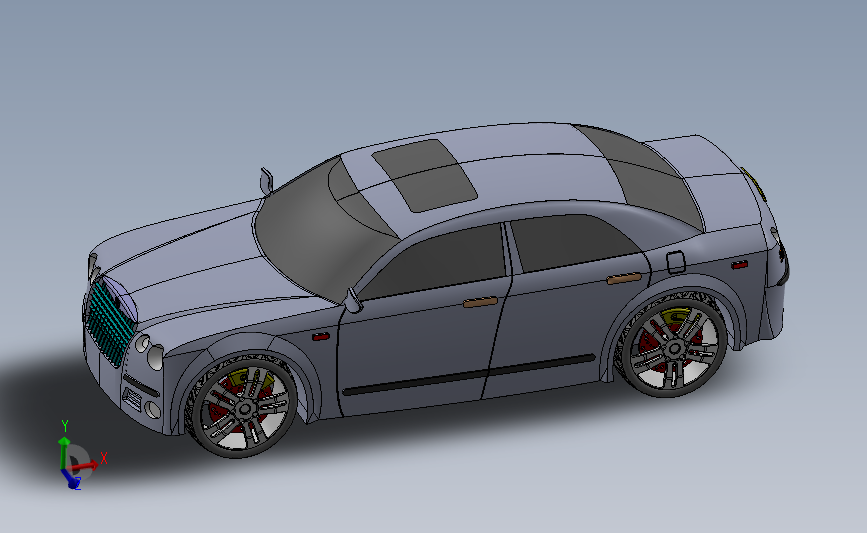Select the near-side mirror by the front door
This screenshot has width=867, height=533.
click(x=354, y=300)
